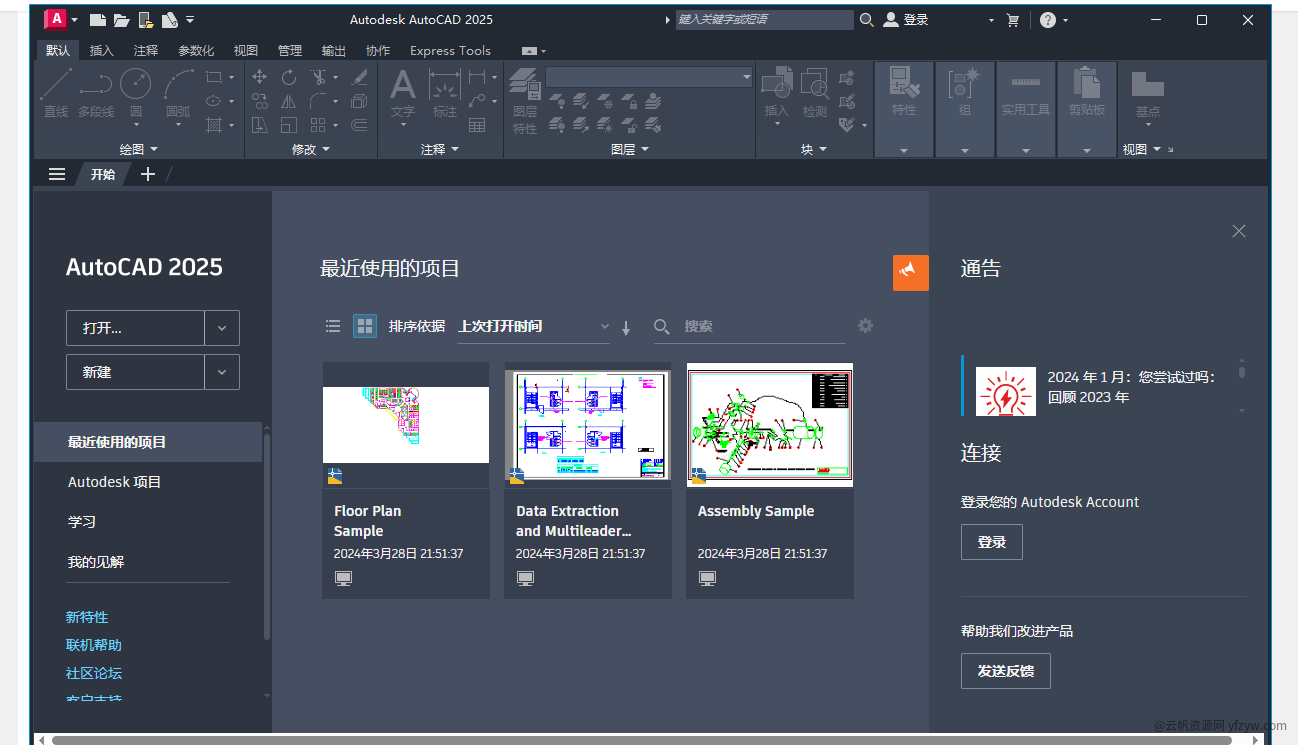Viewport: 1298px width, 745px height.
Task: Open the Assembly Sample thumbnail
Action: point(770,425)
